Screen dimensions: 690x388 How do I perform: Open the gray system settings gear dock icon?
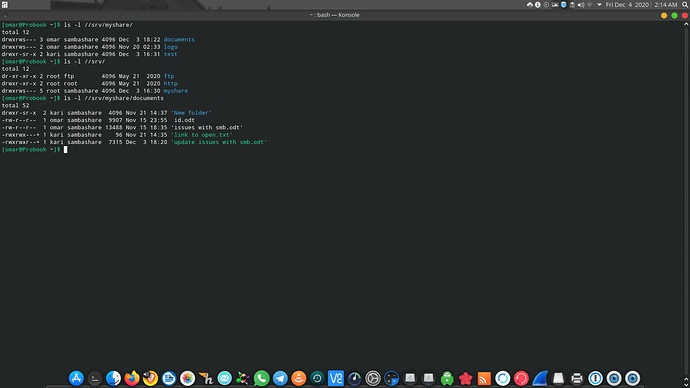(373, 378)
